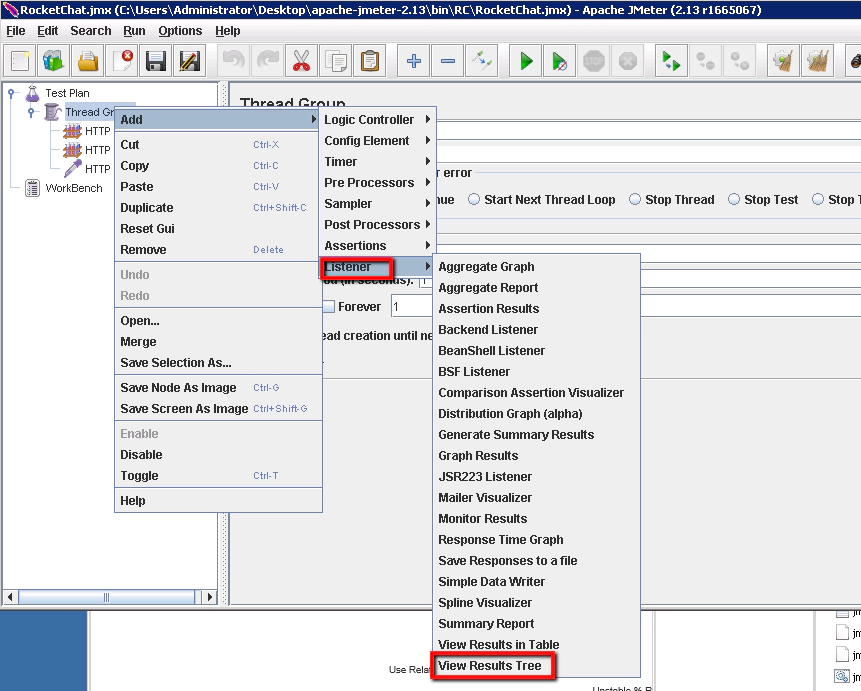Collapse the Thread Group tree node
The image size is (861, 691).
32,111
